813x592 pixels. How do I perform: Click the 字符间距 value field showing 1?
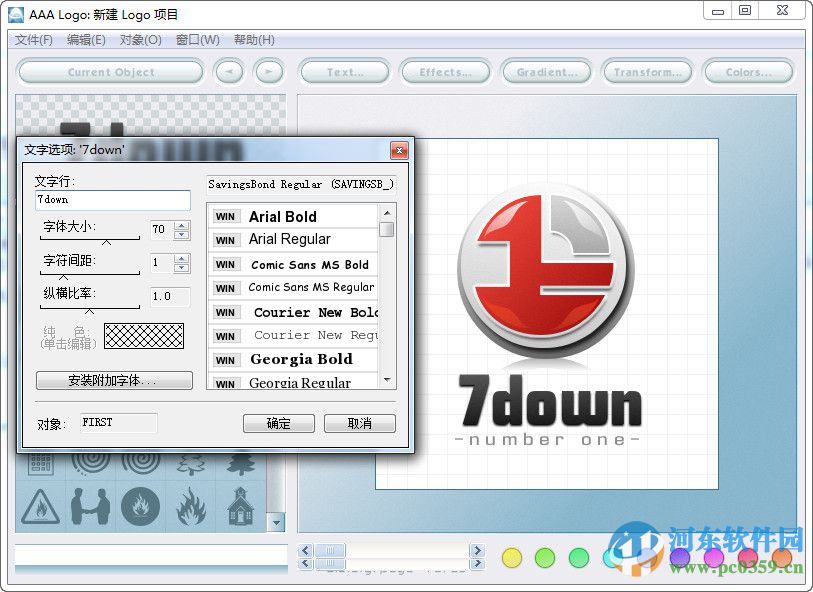point(162,263)
